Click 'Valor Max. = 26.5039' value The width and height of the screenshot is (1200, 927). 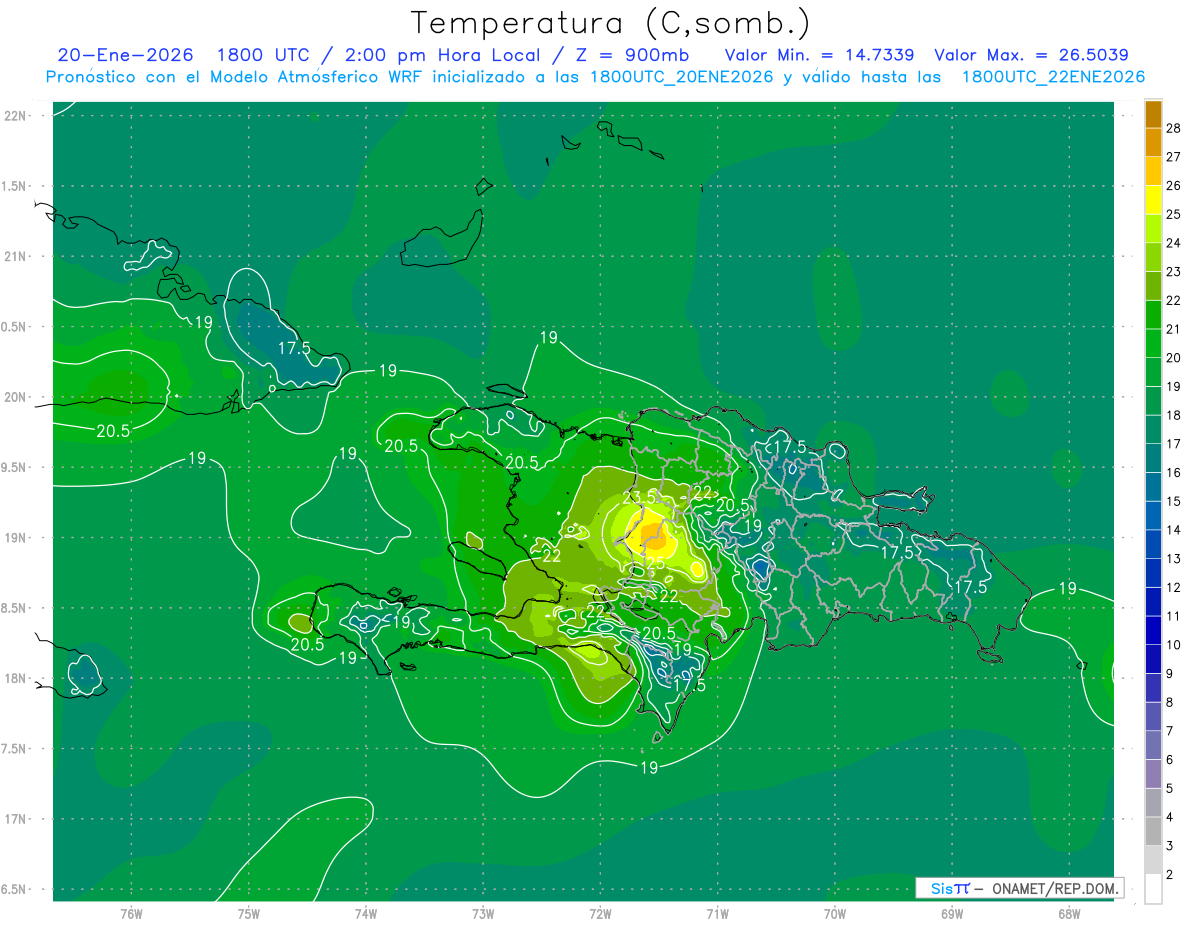[1031, 55]
